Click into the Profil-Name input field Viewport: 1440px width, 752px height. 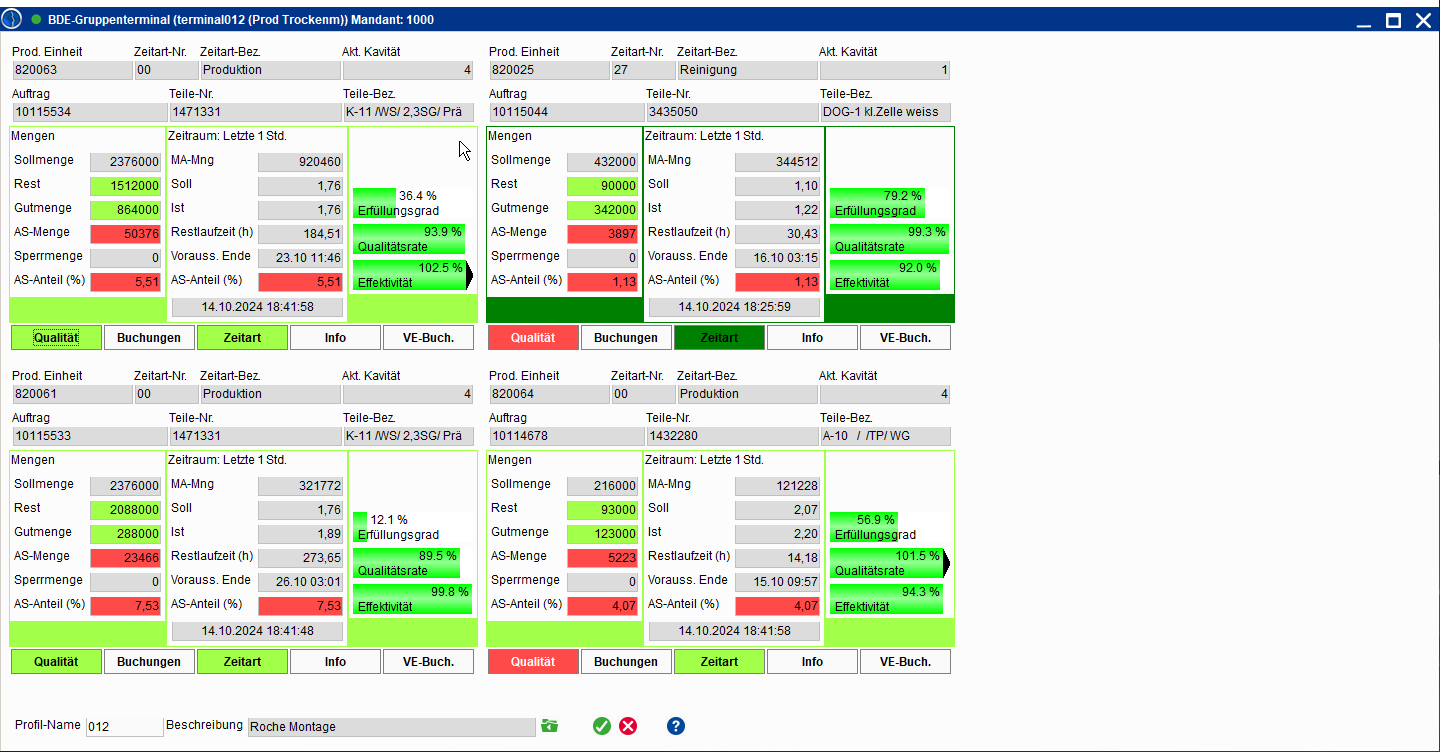[124, 727]
